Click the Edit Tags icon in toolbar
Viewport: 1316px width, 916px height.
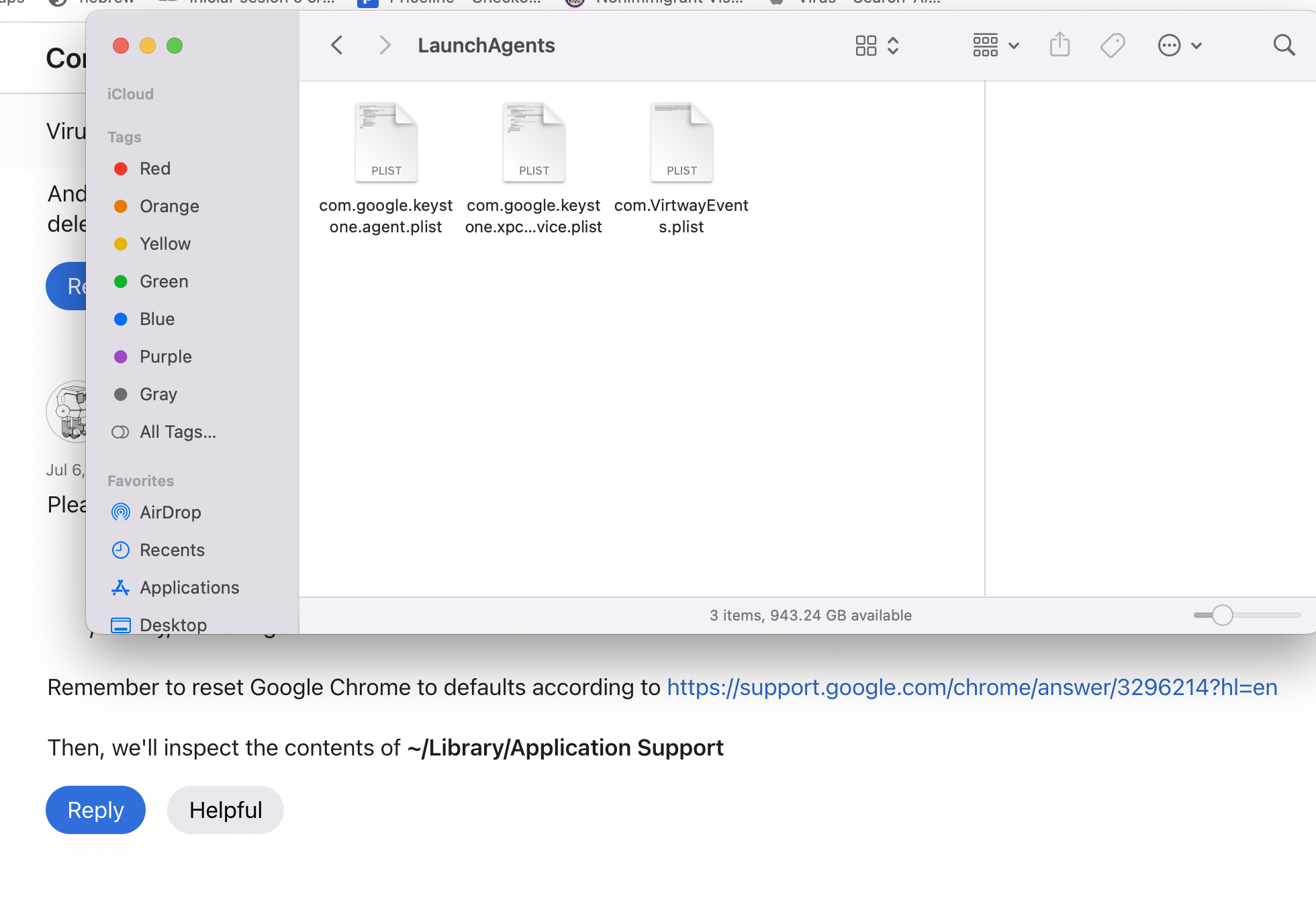1113,46
